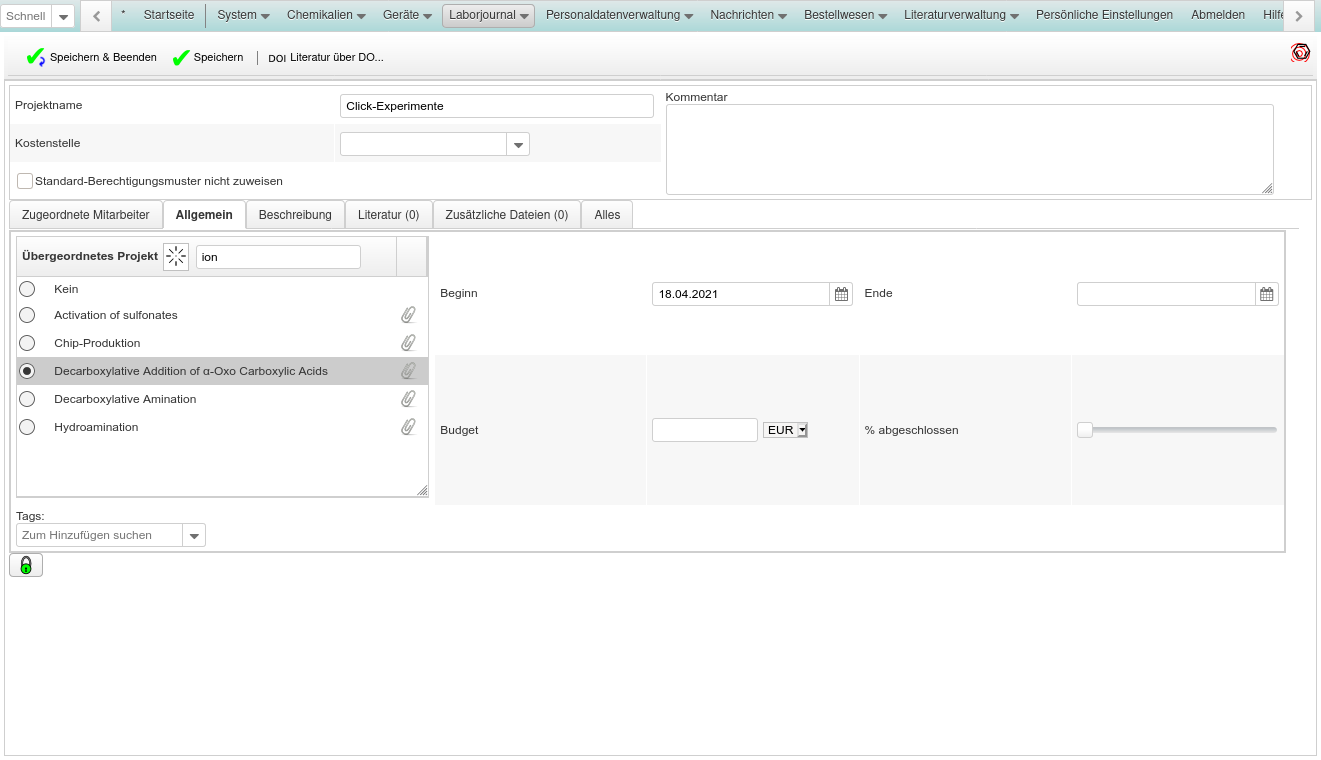Open the Chemikalien menu

(x=326, y=15)
